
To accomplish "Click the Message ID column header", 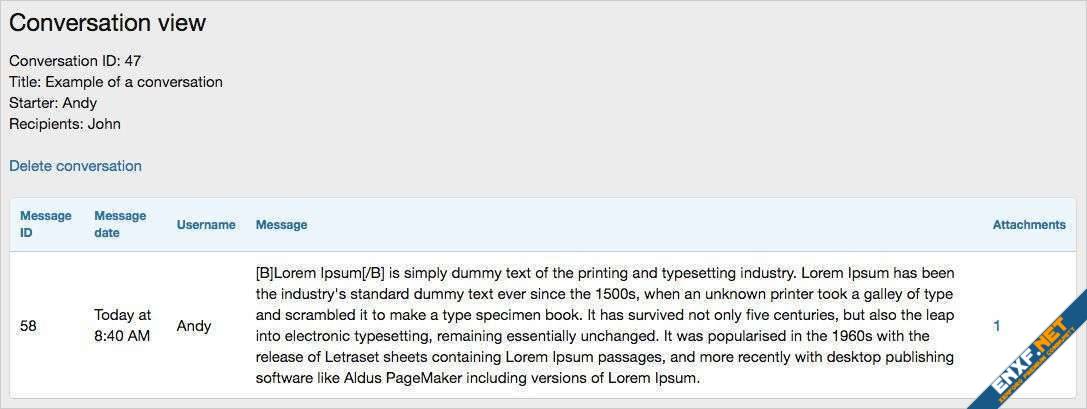I will point(45,224).
